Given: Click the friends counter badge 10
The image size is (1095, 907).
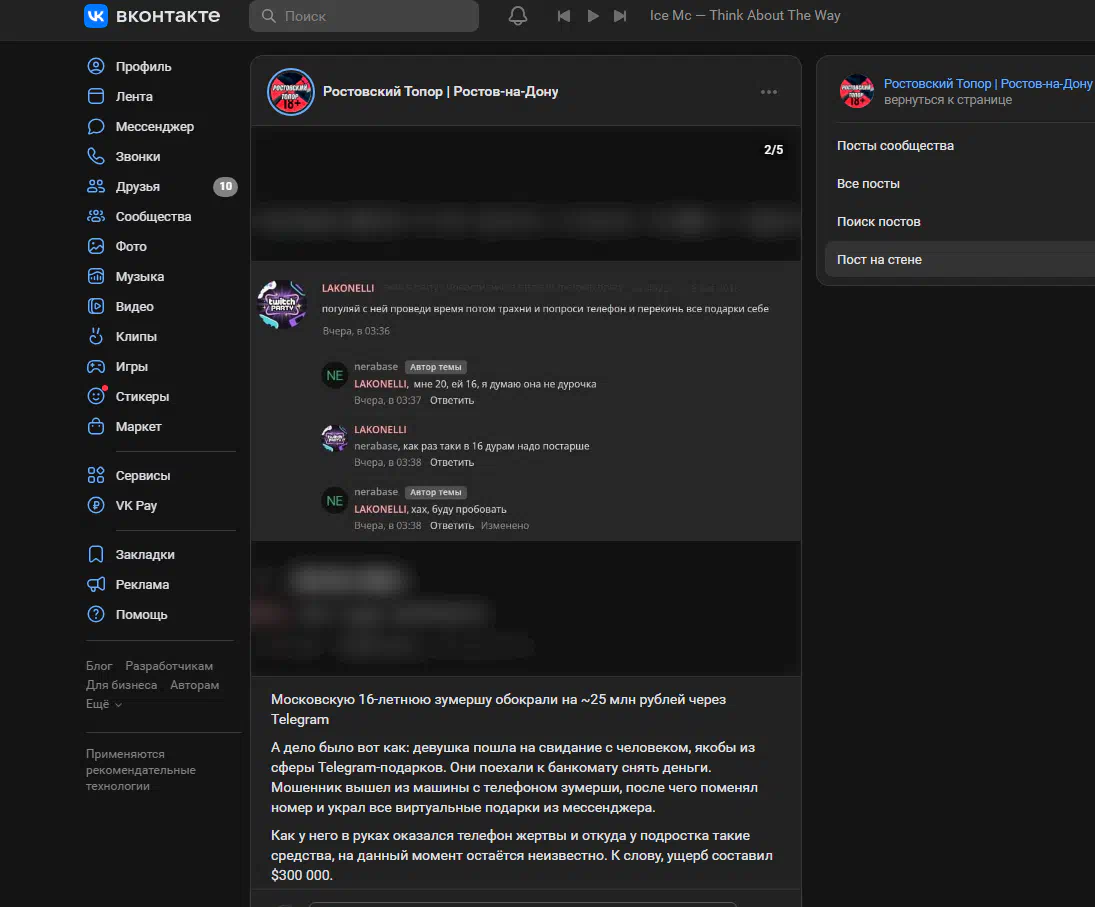Looking at the screenshot, I should point(225,186).
